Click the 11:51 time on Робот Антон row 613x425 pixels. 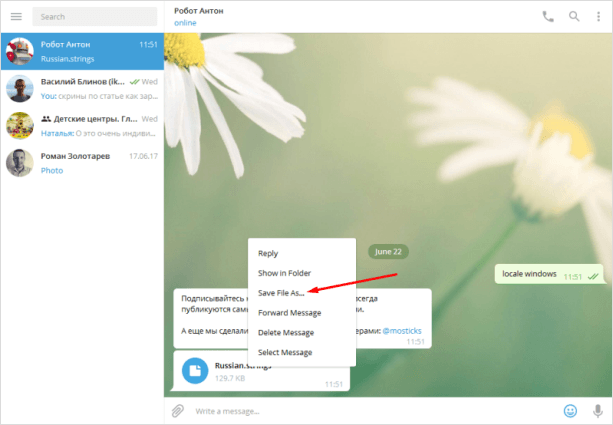pyautogui.click(x=148, y=45)
